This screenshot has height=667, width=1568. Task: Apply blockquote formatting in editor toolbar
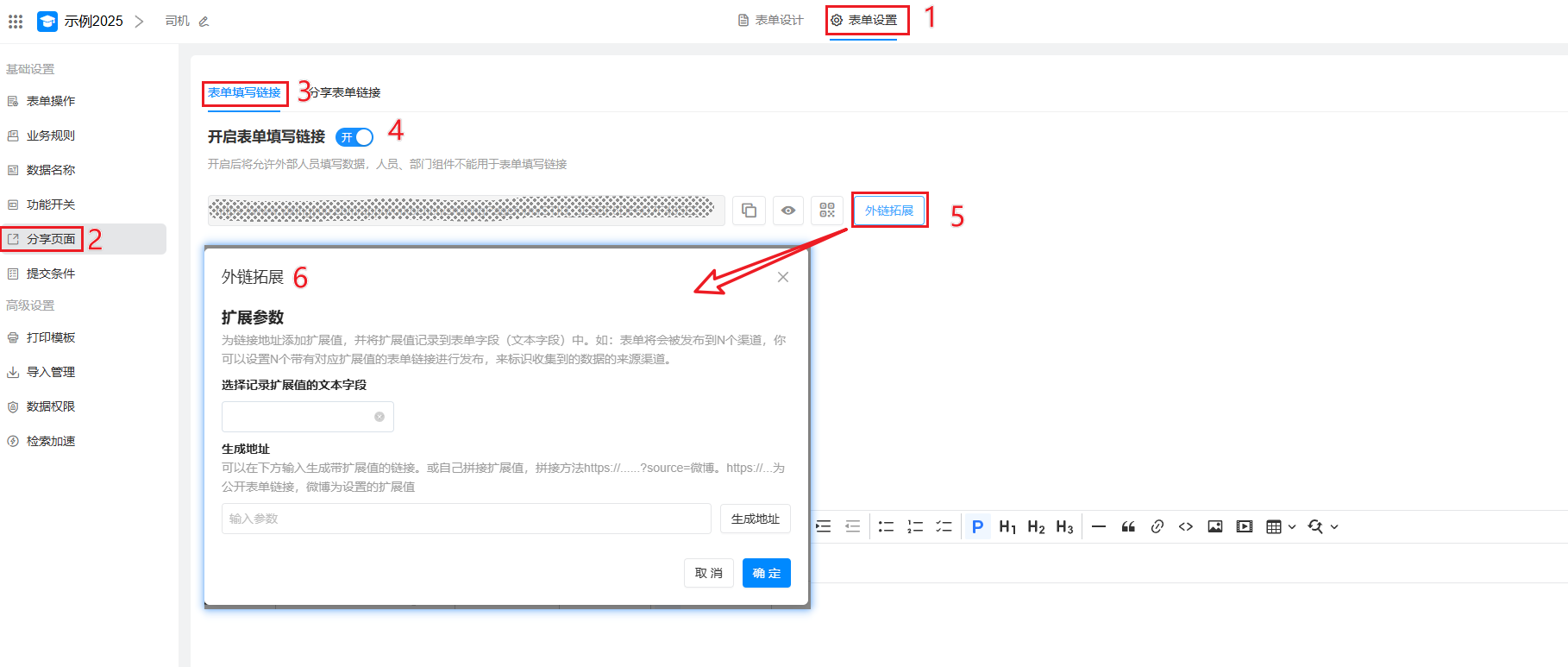1128,526
